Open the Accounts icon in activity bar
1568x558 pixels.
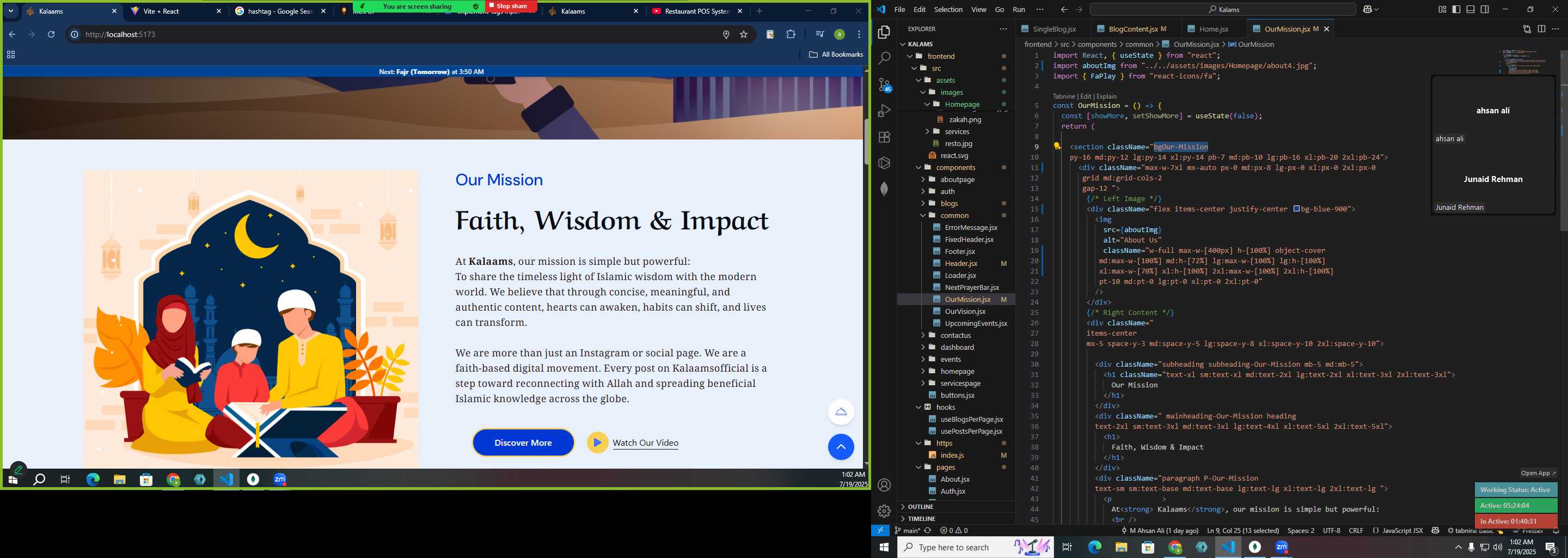click(884, 485)
